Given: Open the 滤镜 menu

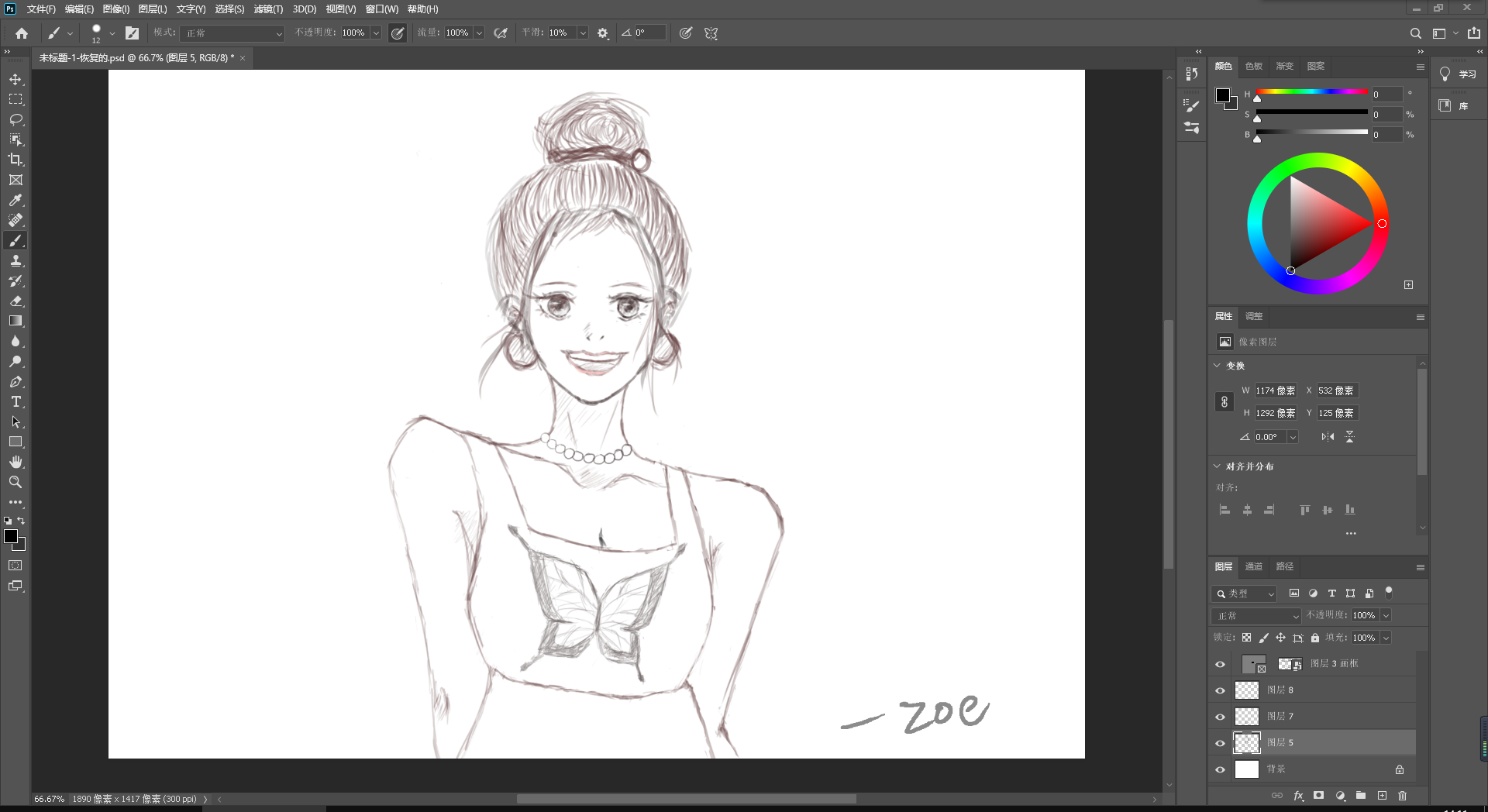Looking at the screenshot, I should (267, 9).
